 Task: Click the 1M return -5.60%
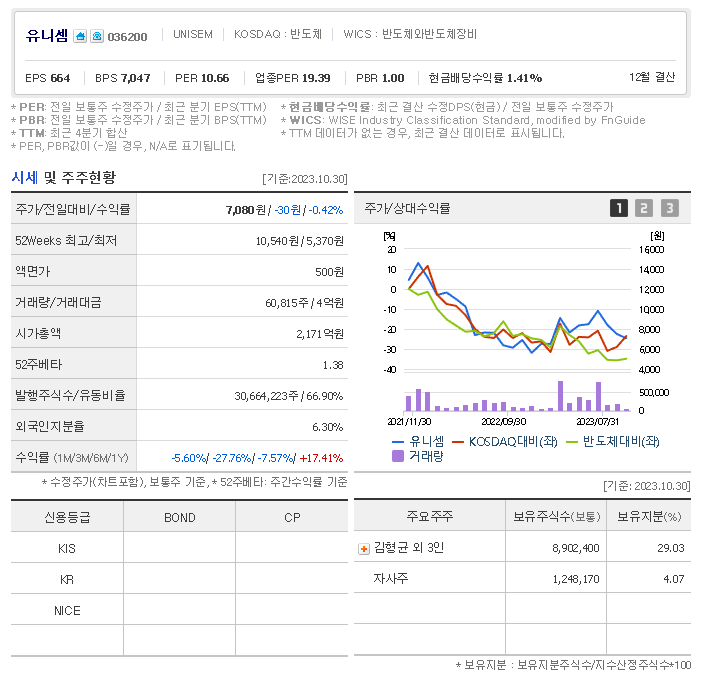(189, 458)
